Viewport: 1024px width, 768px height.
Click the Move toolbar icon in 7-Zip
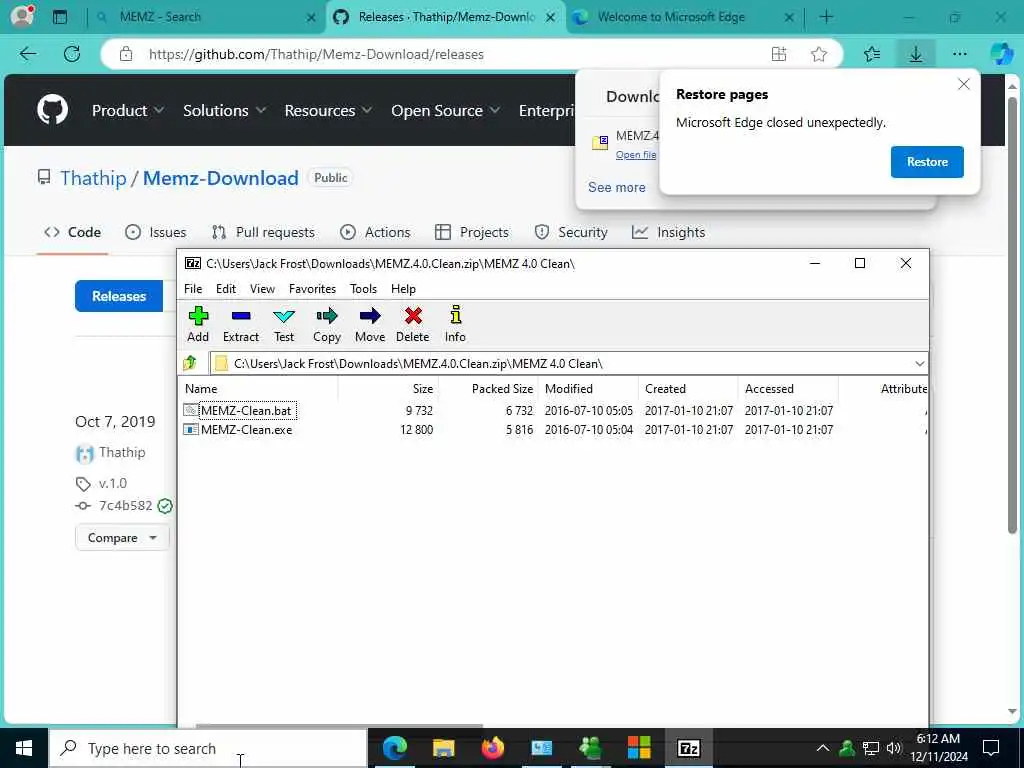tap(370, 325)
